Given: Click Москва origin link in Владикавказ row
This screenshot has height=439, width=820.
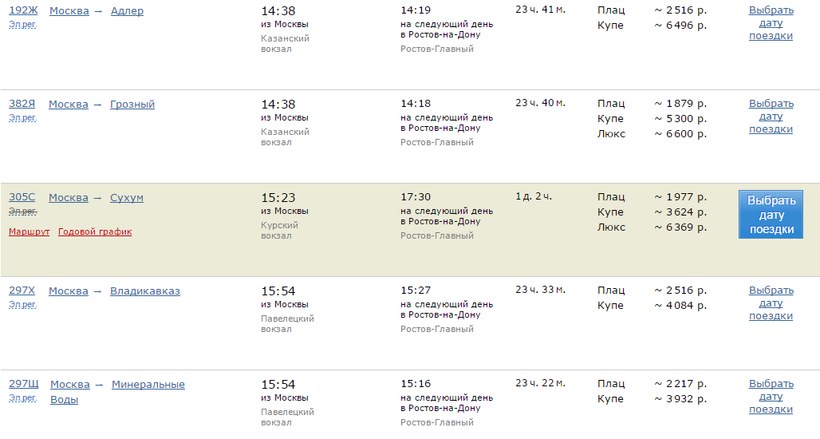Looking at the screenshot, I should [69, 291].
